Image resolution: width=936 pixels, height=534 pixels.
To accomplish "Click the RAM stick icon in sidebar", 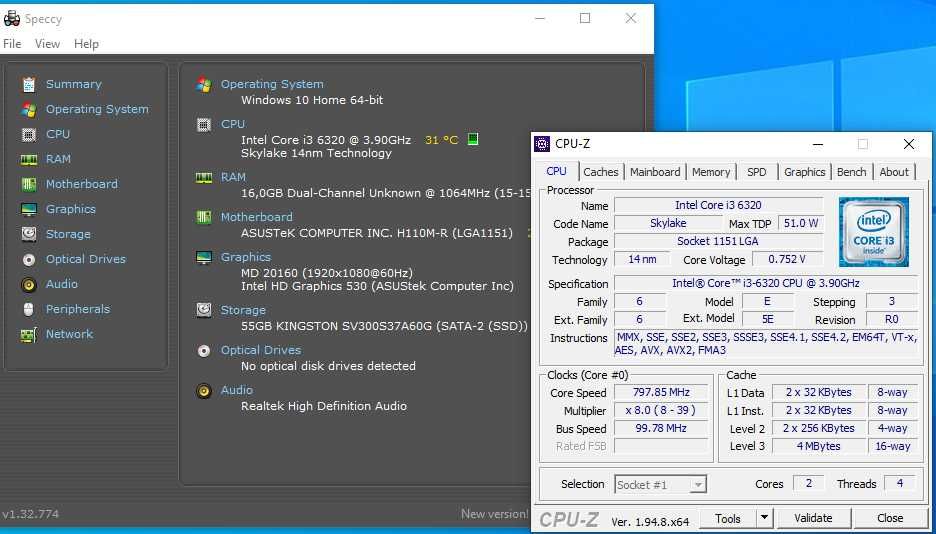I will click(29, 160).
